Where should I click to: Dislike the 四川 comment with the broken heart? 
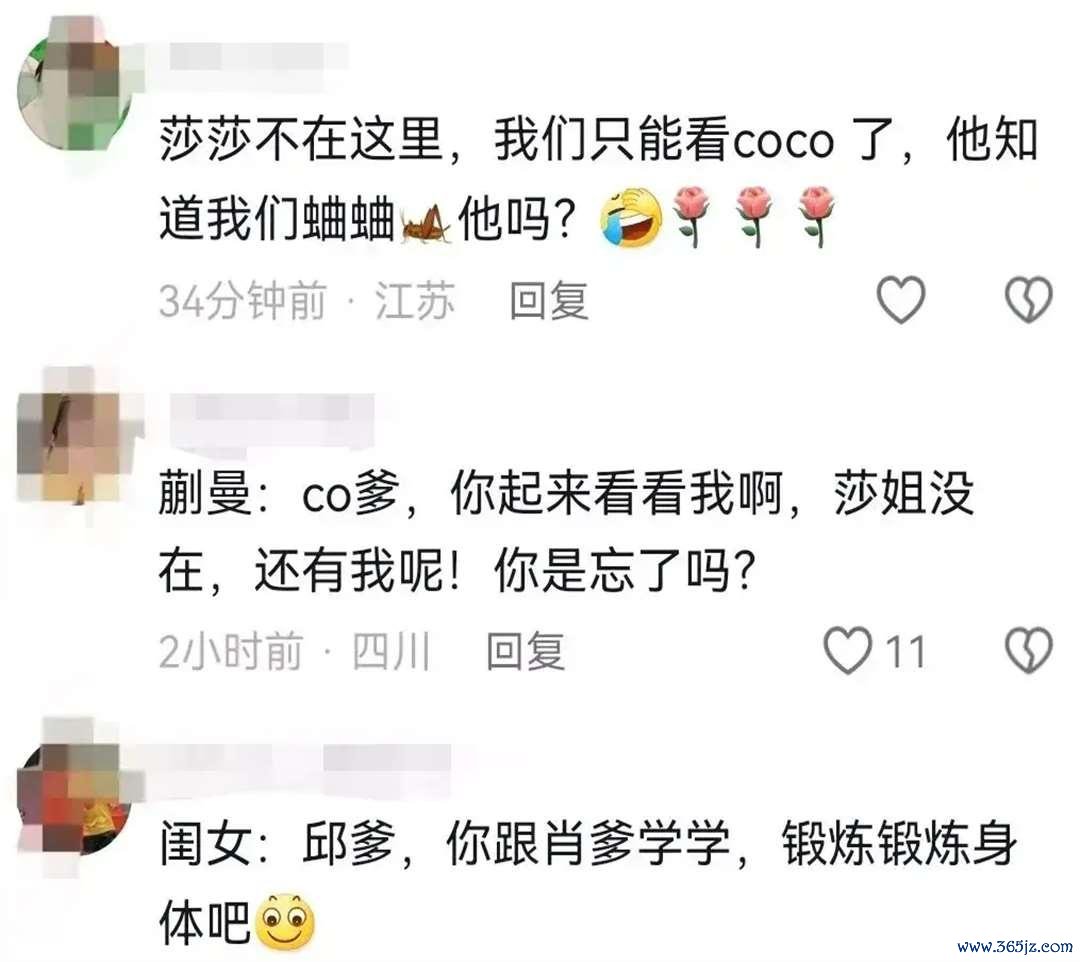pyautogui.click(x=1028, y=649)
